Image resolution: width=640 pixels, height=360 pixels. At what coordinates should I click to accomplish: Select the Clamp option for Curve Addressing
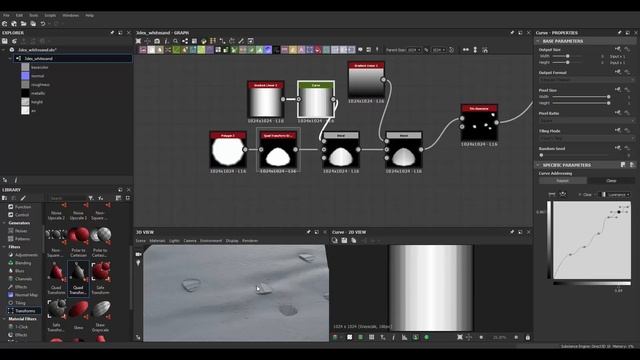[x=611, y=180]
